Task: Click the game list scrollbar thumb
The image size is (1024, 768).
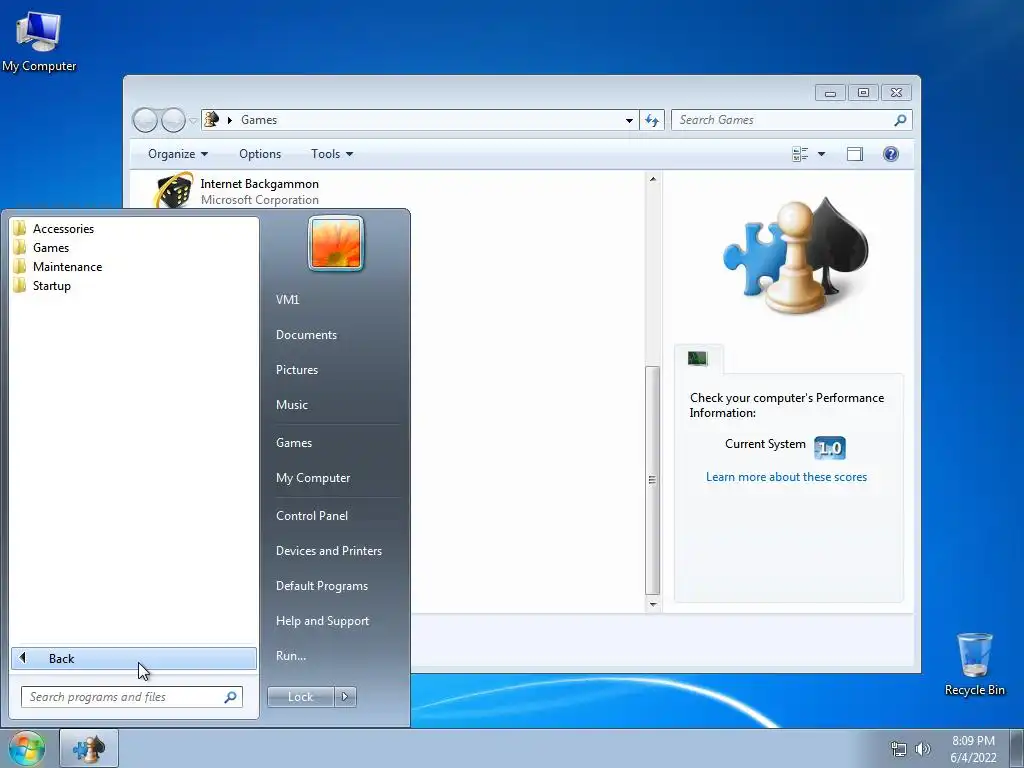Action: [x=652, y=479]
